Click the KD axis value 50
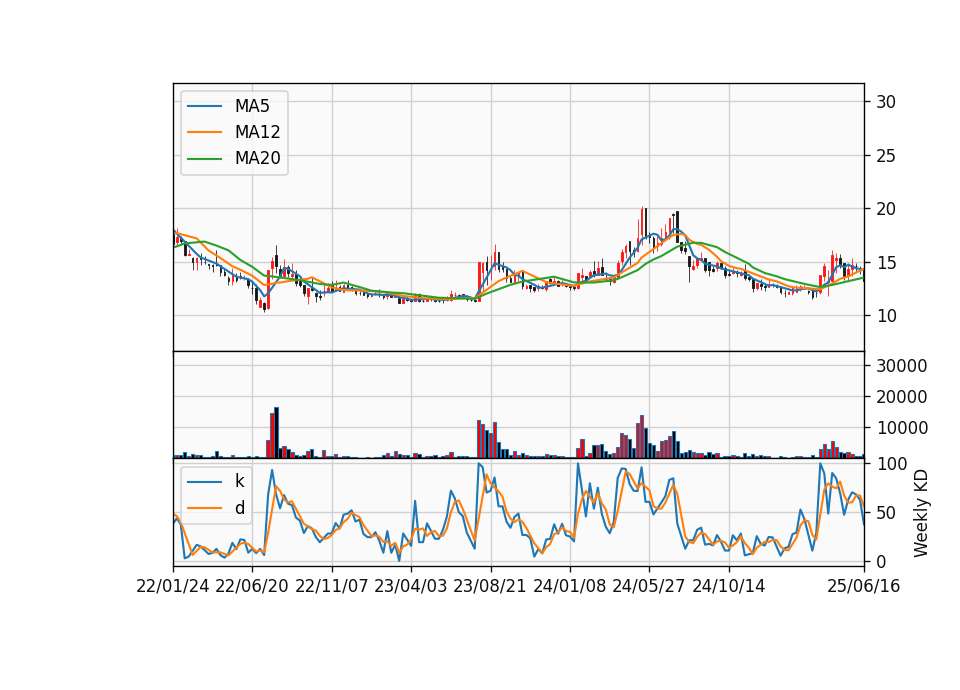 tap(886, 513)
